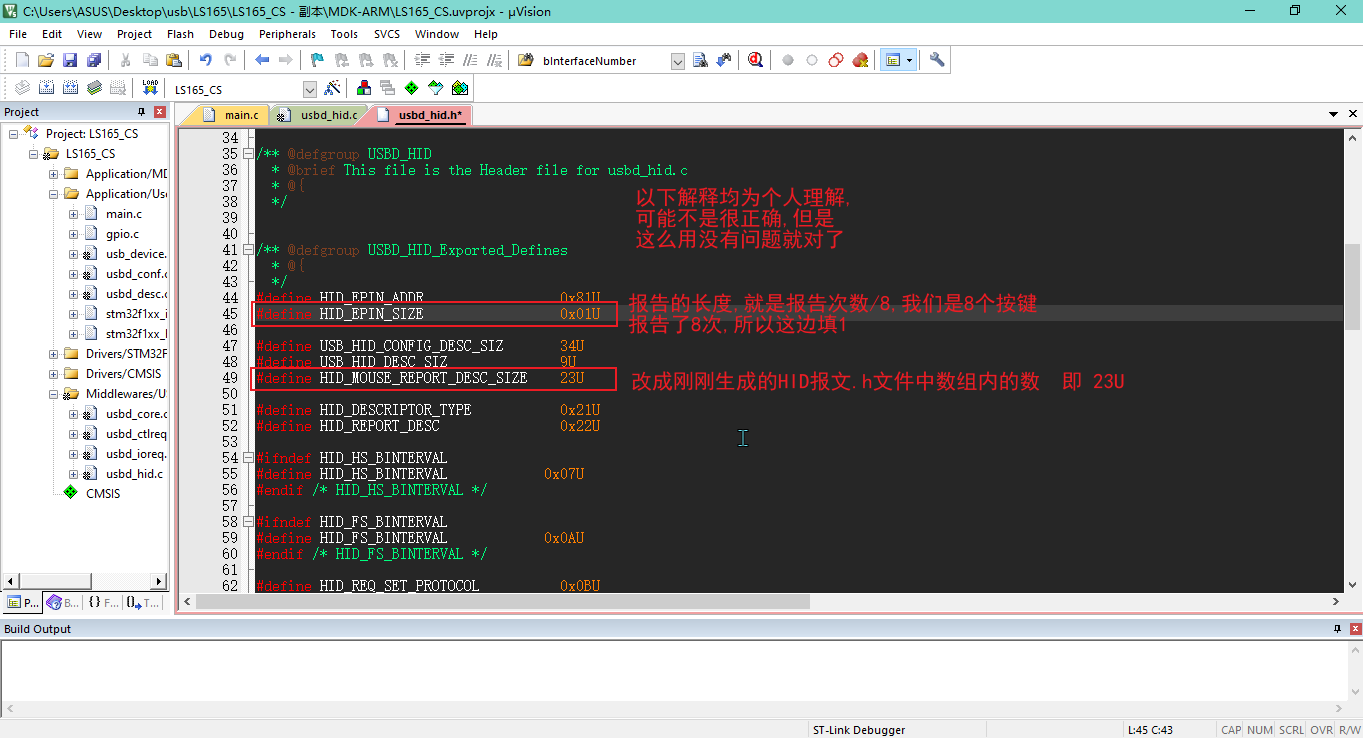Click the Build target icon
Viewport: 1363px width, 738px height.
tap(46, 88)
